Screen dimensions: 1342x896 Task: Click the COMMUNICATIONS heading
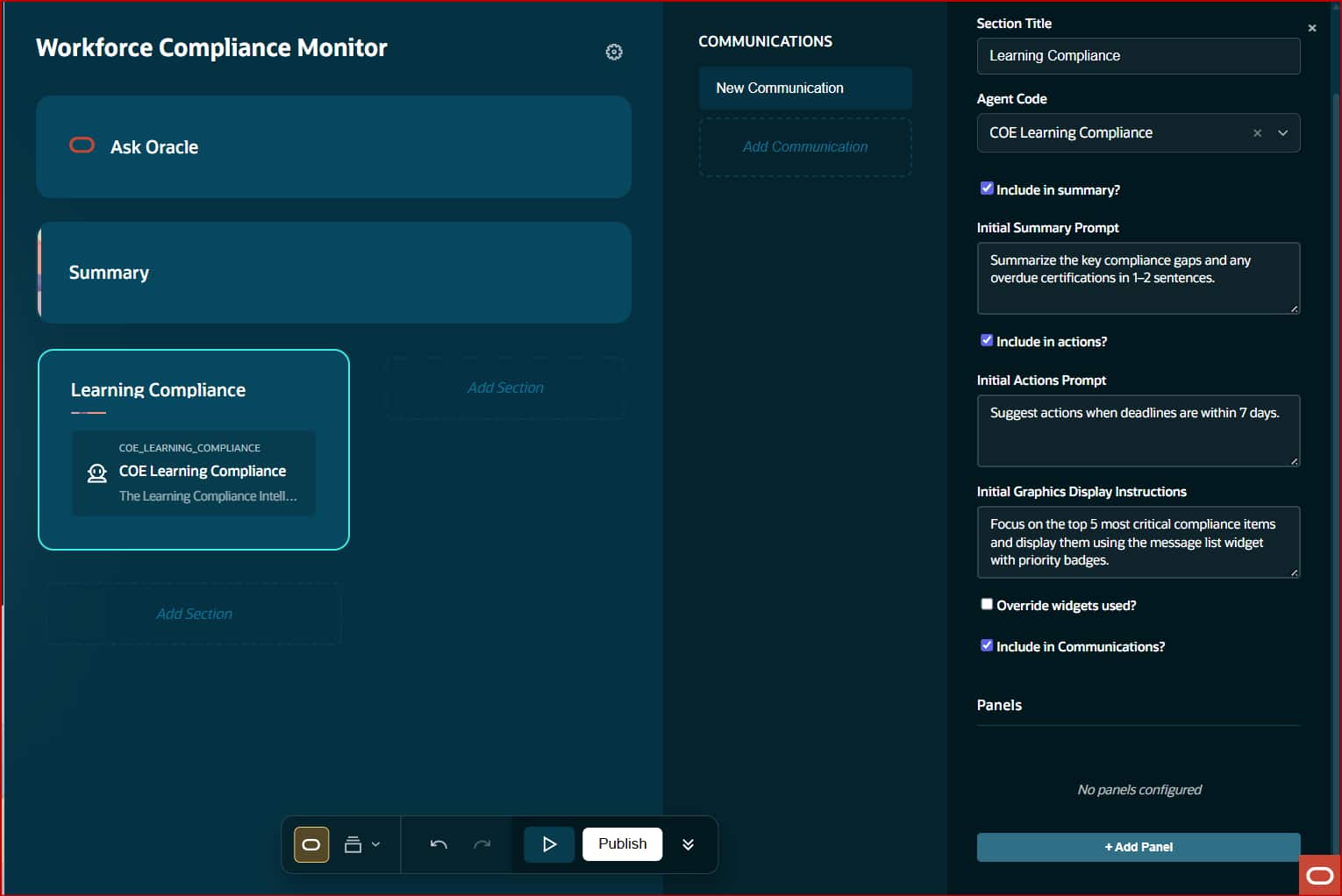(765, 41)
